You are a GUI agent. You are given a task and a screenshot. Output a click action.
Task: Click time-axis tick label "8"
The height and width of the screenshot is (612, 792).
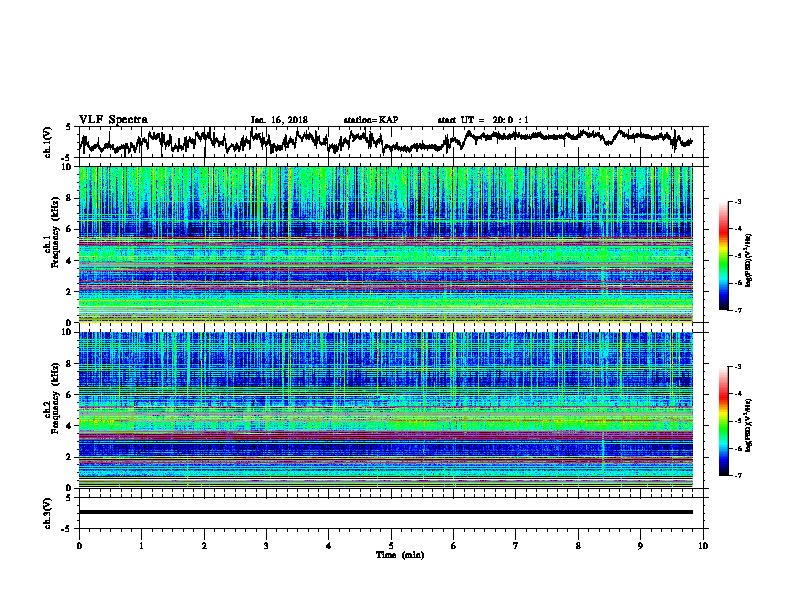tap(578, 545)
